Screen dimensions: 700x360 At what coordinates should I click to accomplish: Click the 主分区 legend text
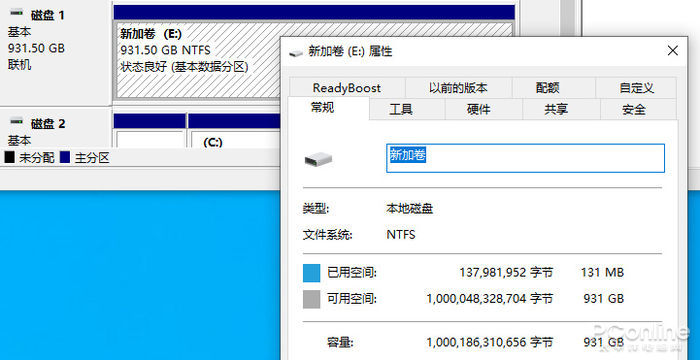[x=92, y=158]
